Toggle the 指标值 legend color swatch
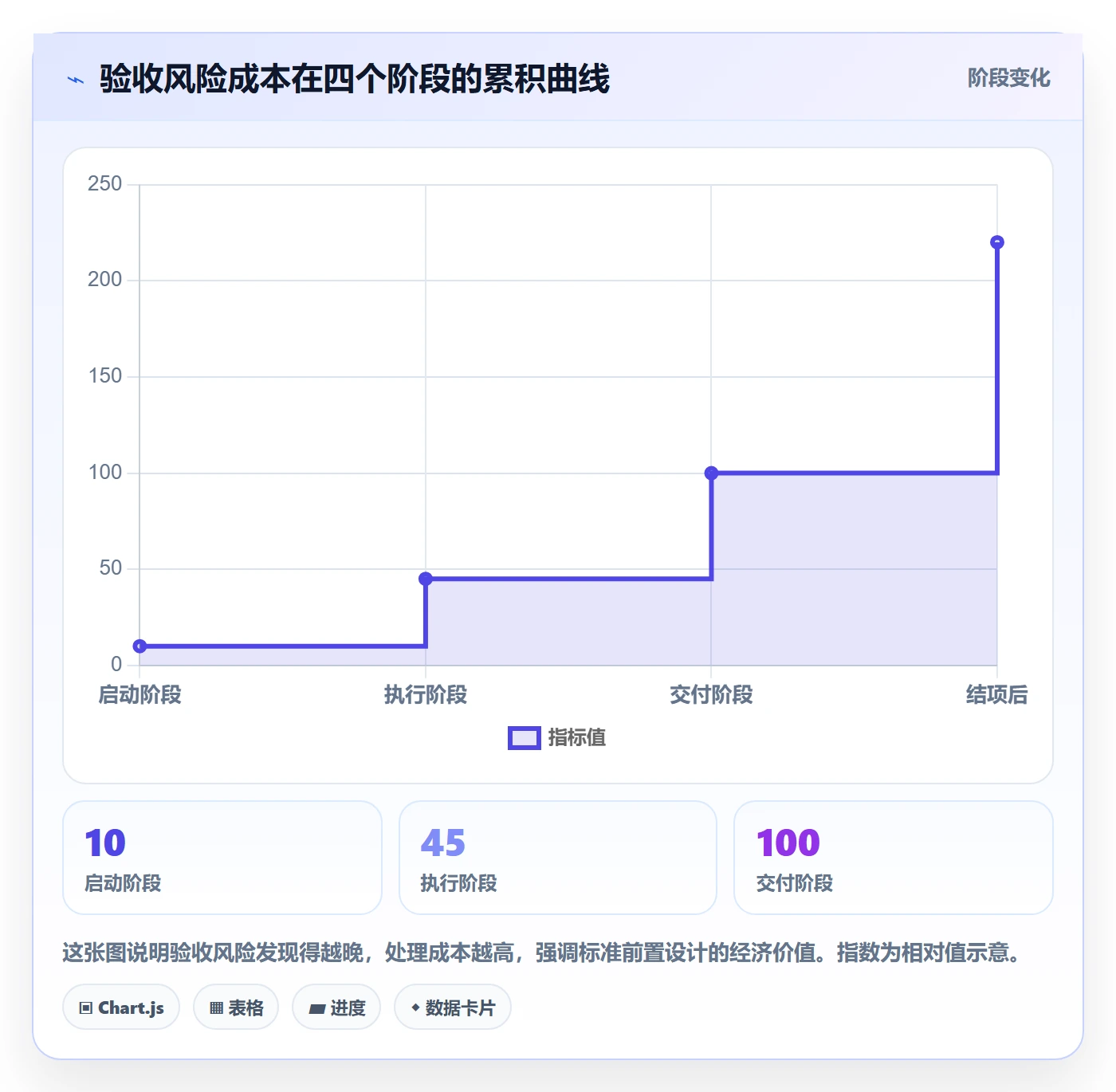This screenshot has height=1092, width=1116. point(525,738)
